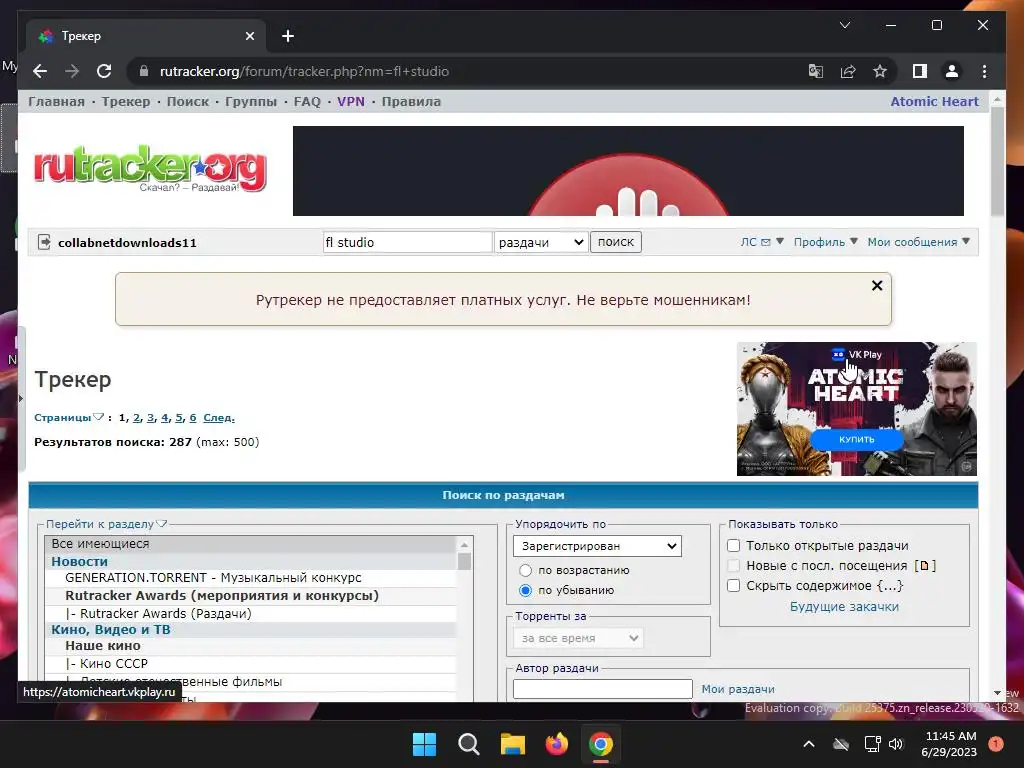Go to results page 6
The height and width of the screenshot is (768, 1024).
coord(193,417)
